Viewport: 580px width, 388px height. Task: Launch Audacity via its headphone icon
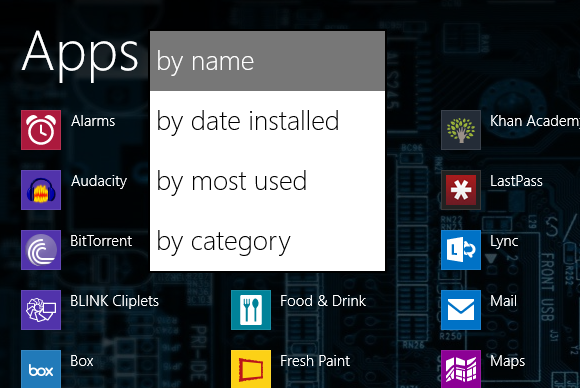[x=41, y=190]
